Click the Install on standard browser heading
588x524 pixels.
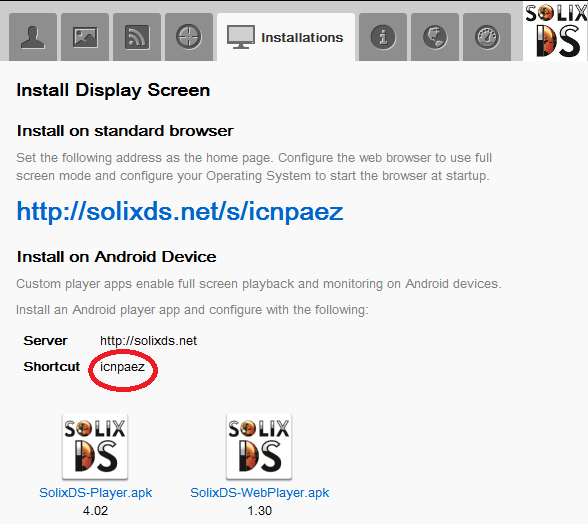coord(125,131)
